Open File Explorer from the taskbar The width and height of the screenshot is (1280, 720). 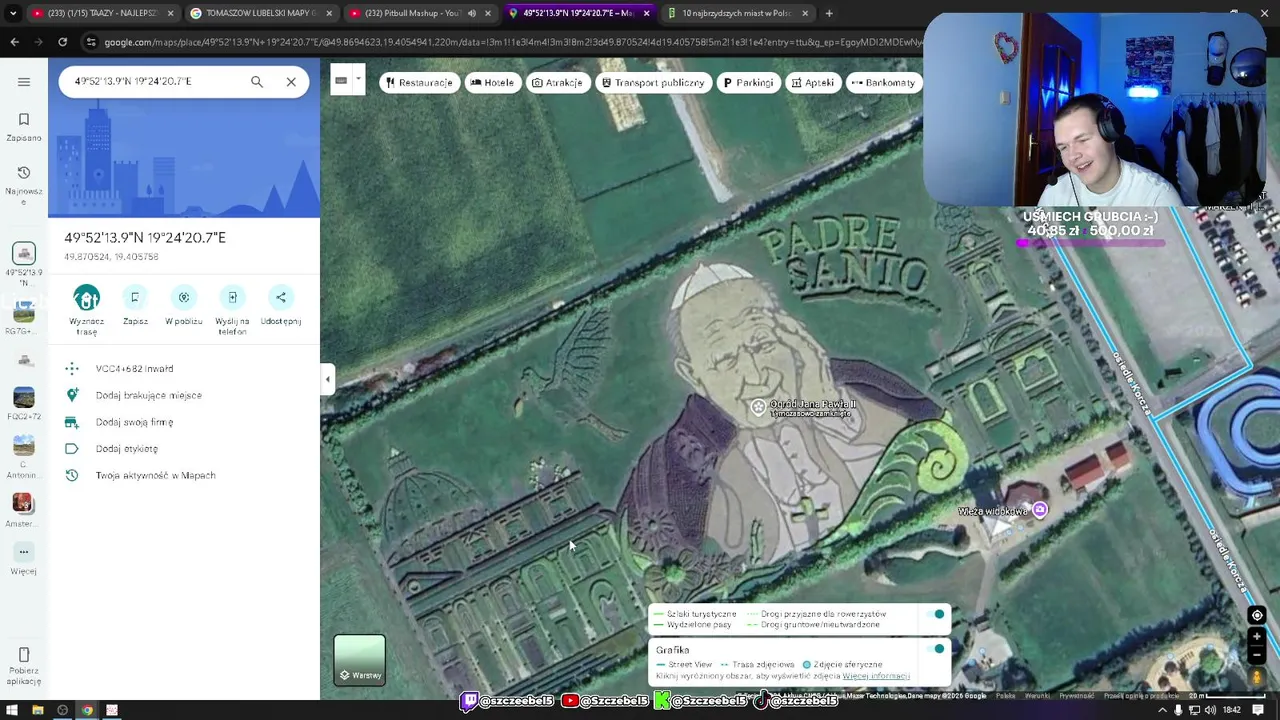(x=38, y=710)
